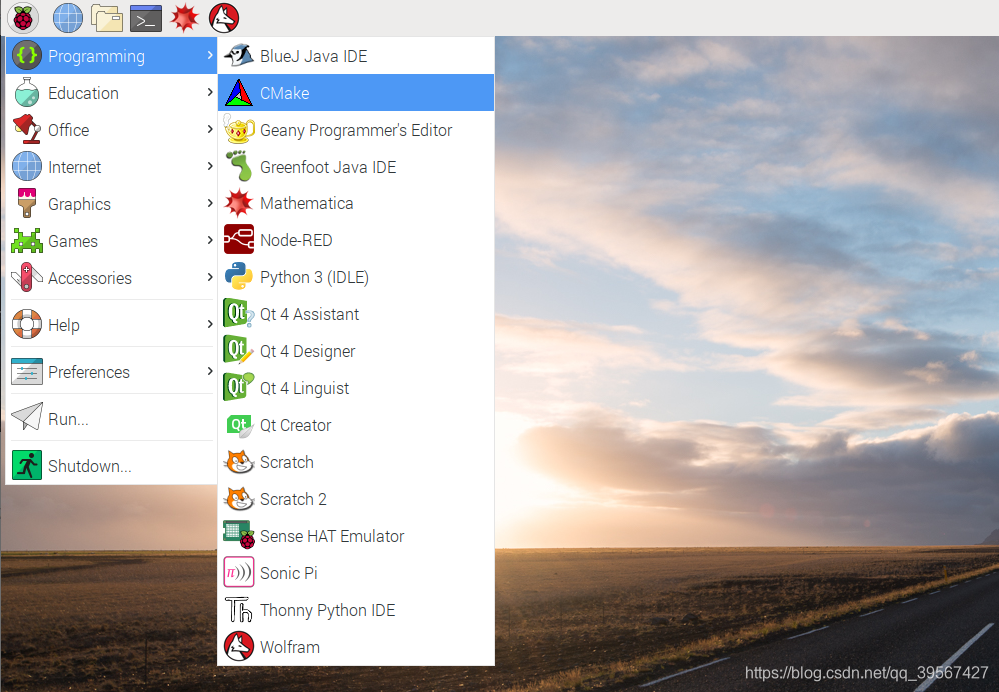The image size is (999, 692).
Task: Start Python 3 (IDLE)
Action: click(356, 277)
